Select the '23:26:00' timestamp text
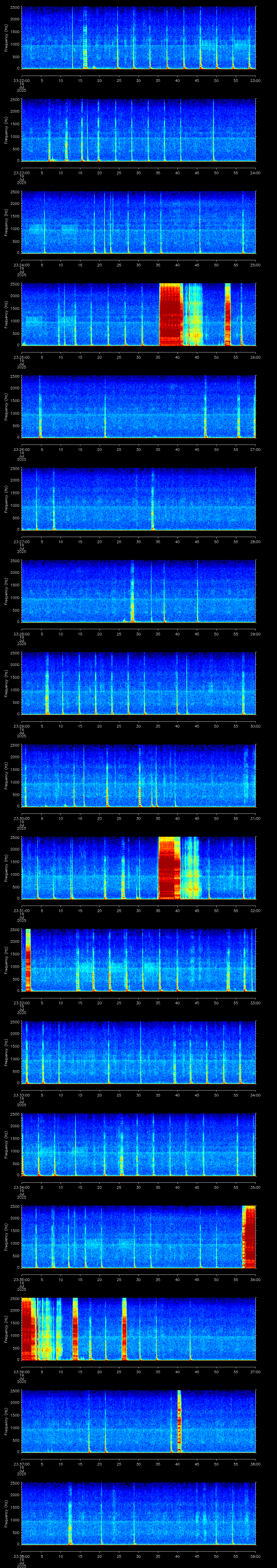The height and width of the screenshot is (1568, 277). [x=21, y=449]
